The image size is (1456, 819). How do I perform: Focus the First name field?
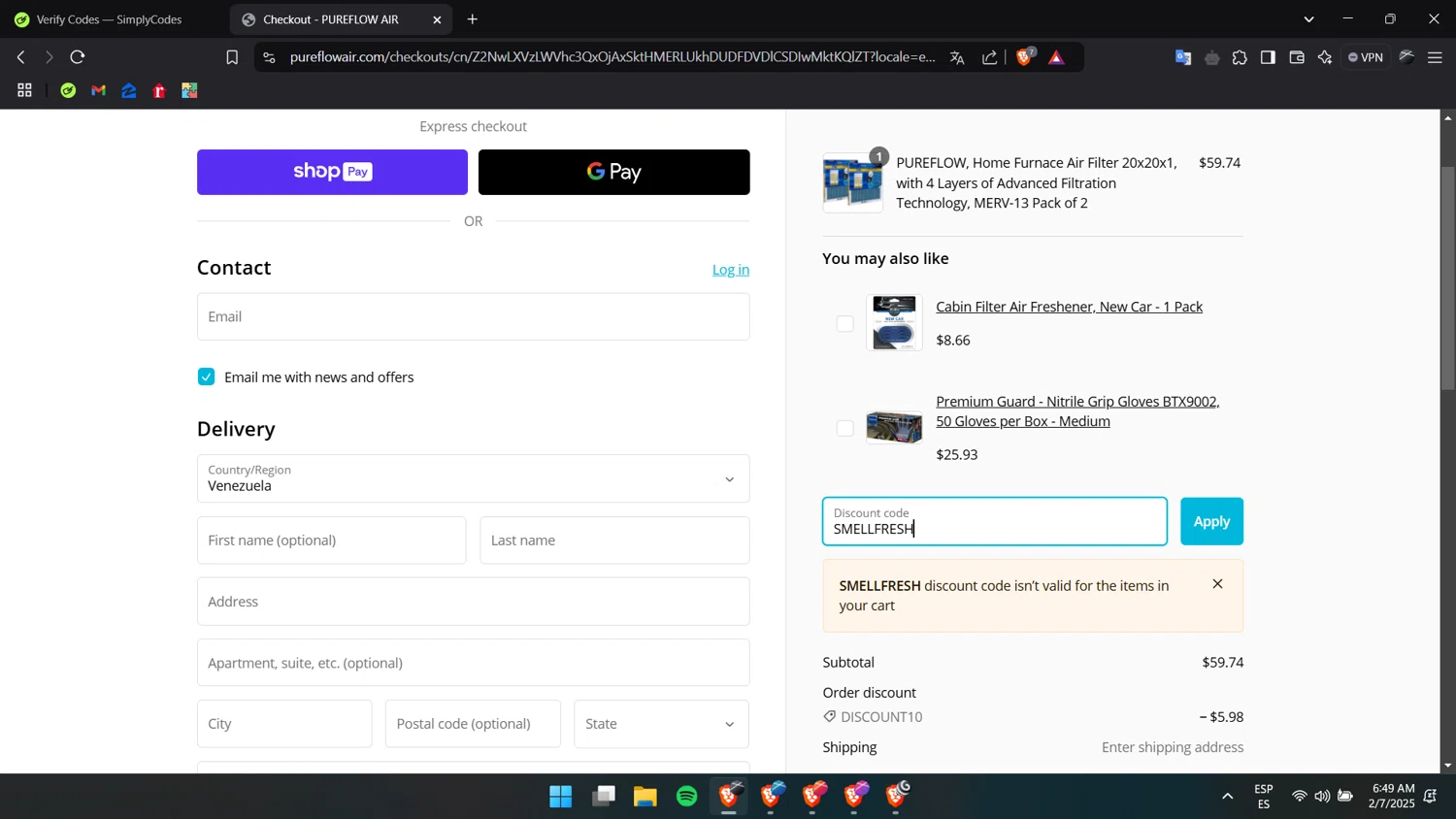pos(331,541)
